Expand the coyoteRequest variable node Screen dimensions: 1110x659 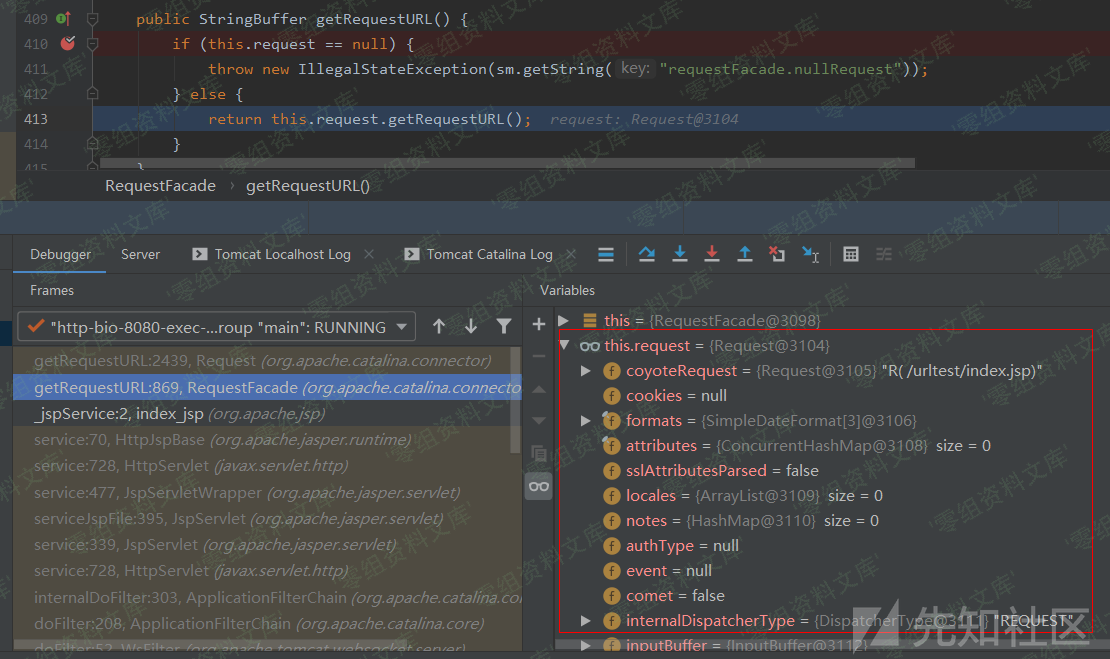tap(586, 371)
